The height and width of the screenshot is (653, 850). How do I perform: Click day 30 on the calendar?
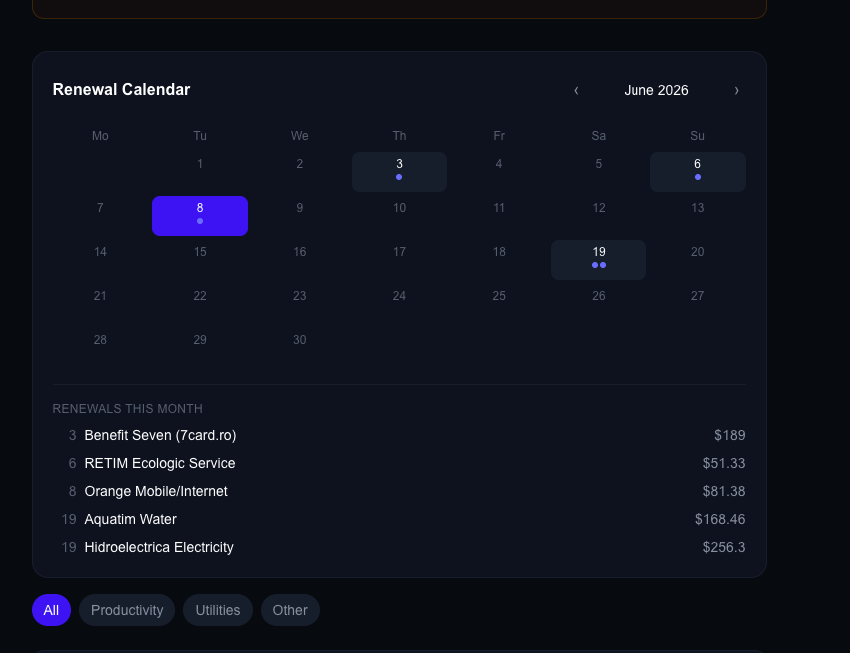[300, 347]
